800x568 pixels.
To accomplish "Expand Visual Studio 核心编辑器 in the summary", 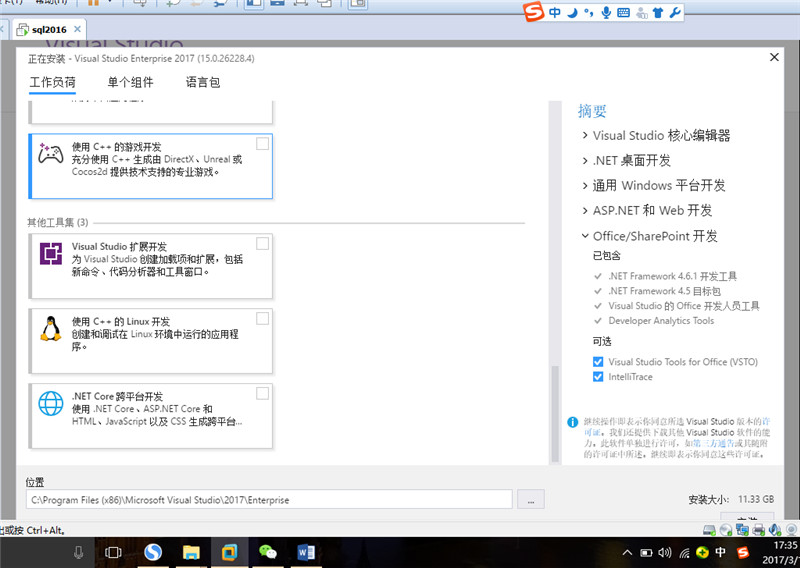I will coord(585,135).
